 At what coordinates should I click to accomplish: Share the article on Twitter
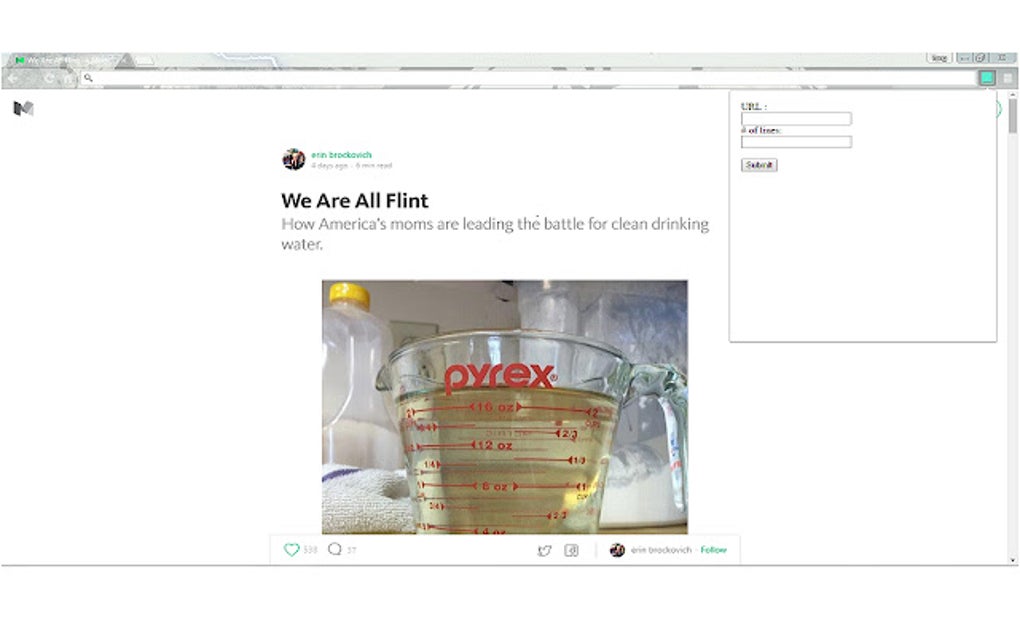click(x=544, y=550)
